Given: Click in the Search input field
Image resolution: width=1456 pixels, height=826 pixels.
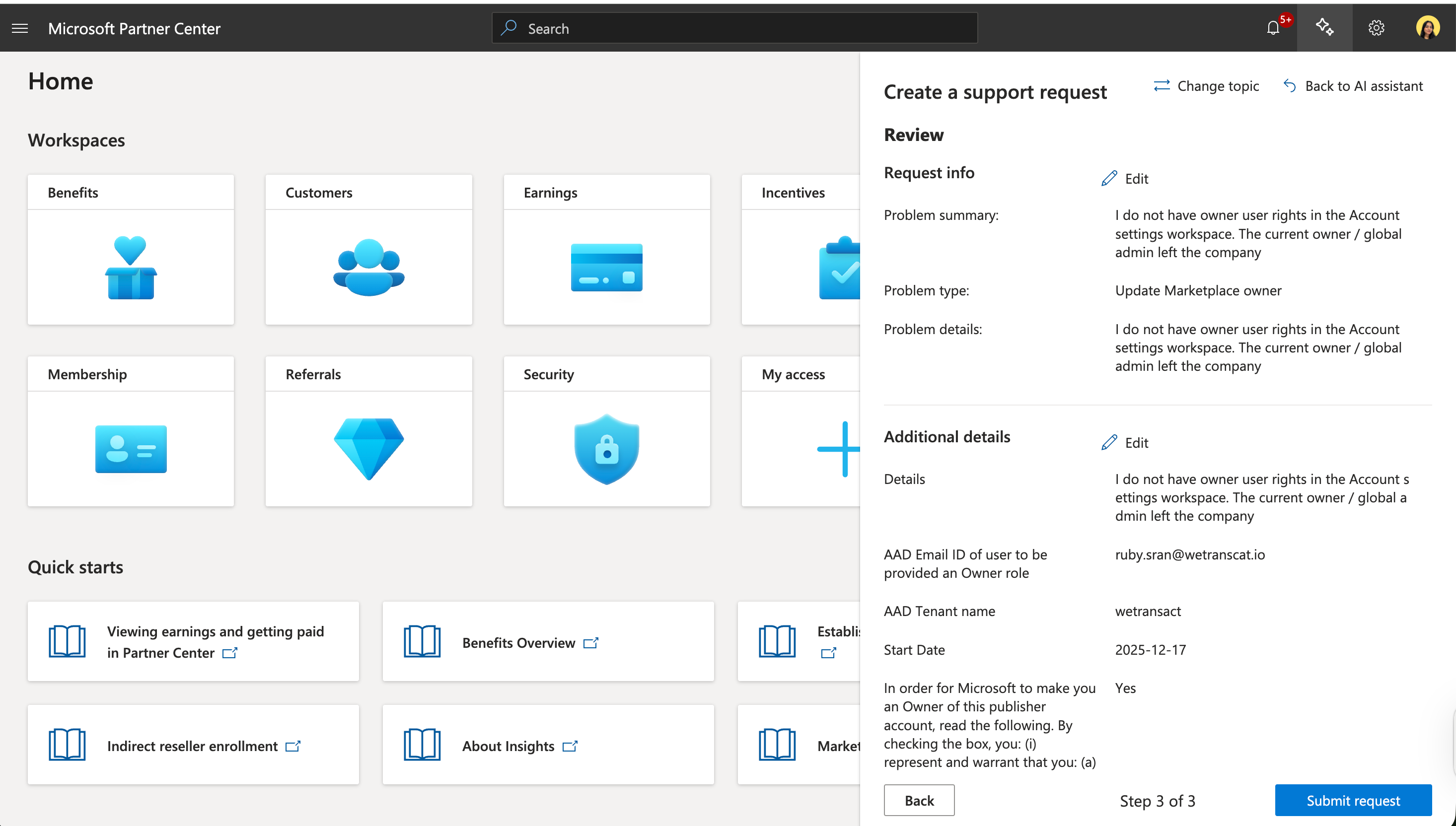Looking at the screenshot, I should (x=735, y=28).
